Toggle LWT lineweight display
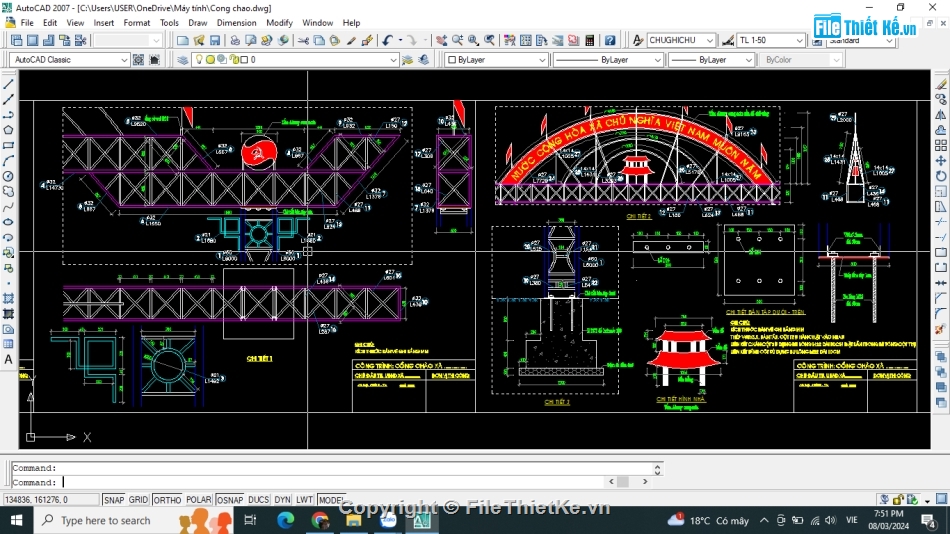950x534 pixels. pyautogui.click(x=304, y=500)
